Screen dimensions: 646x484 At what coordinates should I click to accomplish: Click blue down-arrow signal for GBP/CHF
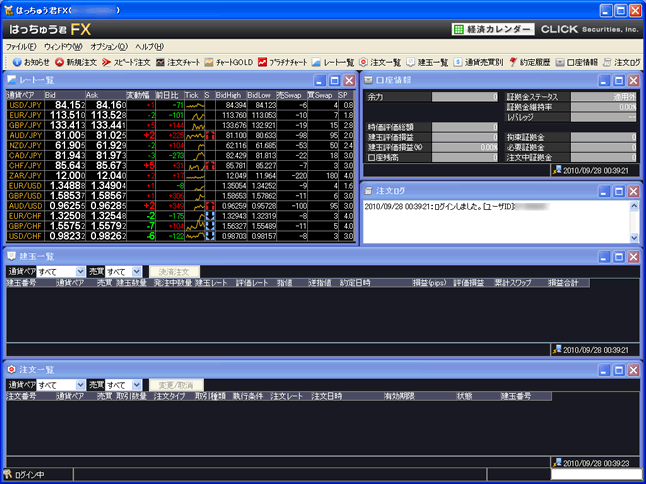coord(210,226)
